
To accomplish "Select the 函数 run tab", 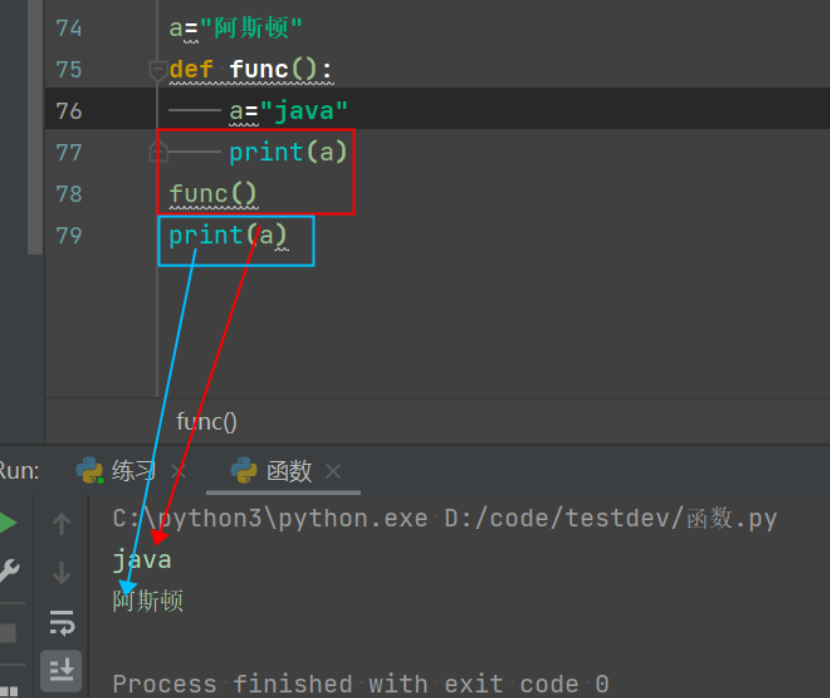I will [288, 471].
